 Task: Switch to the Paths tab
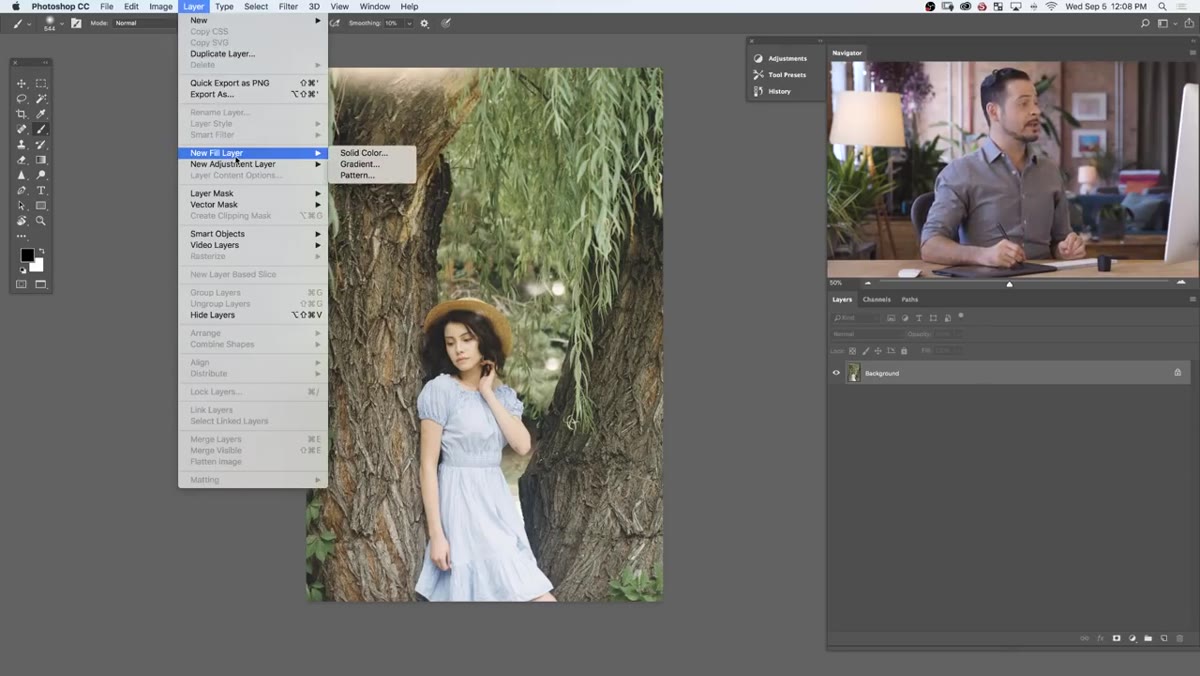point(909,299)
